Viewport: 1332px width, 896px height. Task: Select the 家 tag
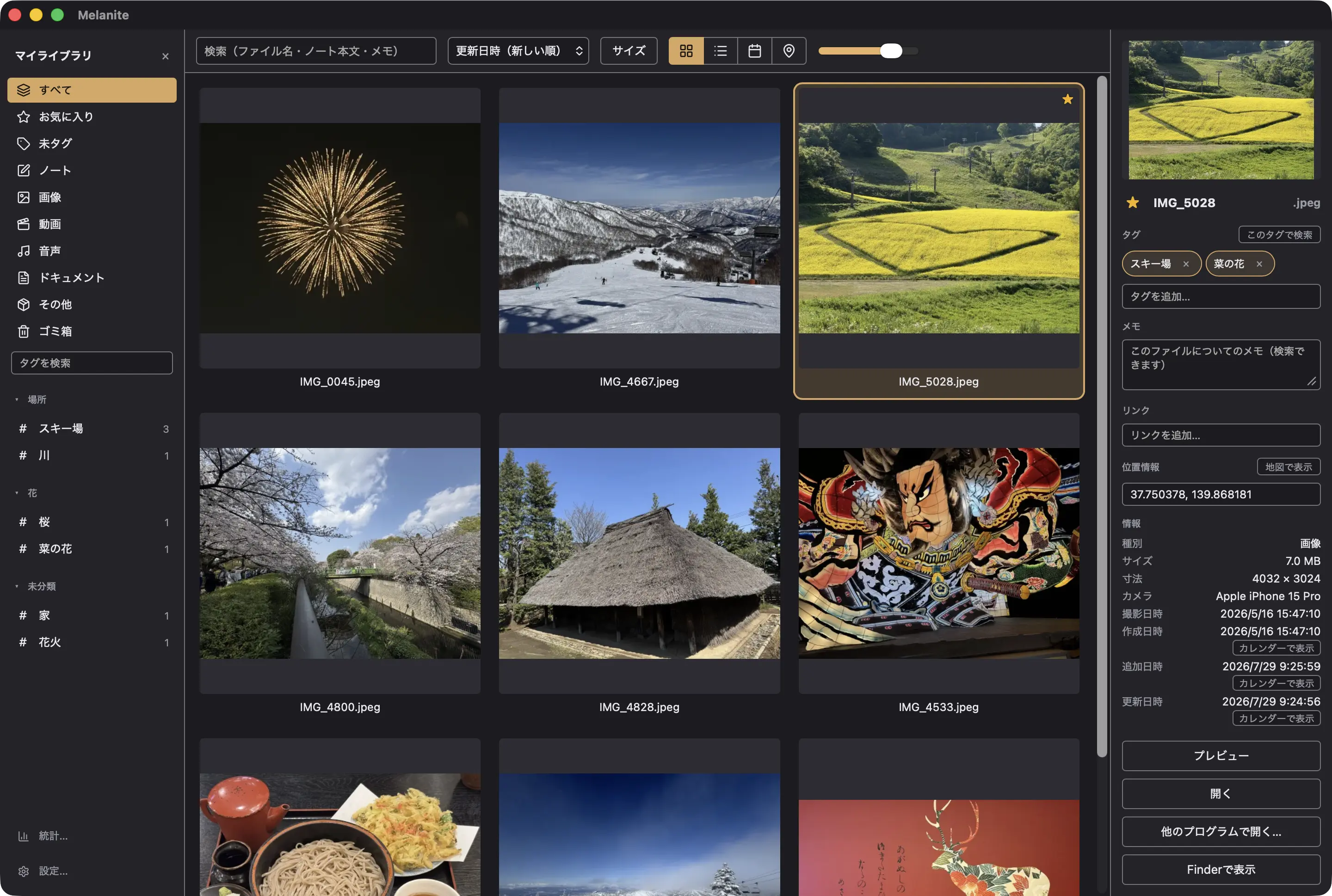[92, 615]
